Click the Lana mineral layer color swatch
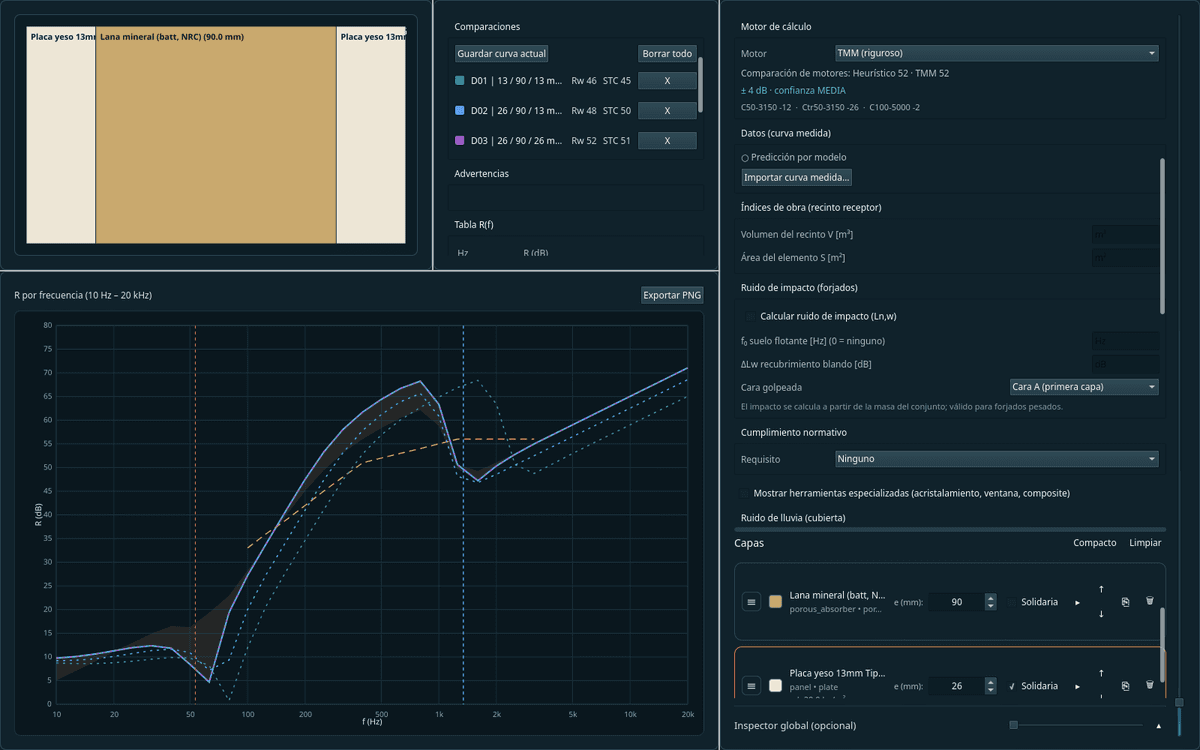Viewport: 1200px width, 750px height. coord(775,602)
